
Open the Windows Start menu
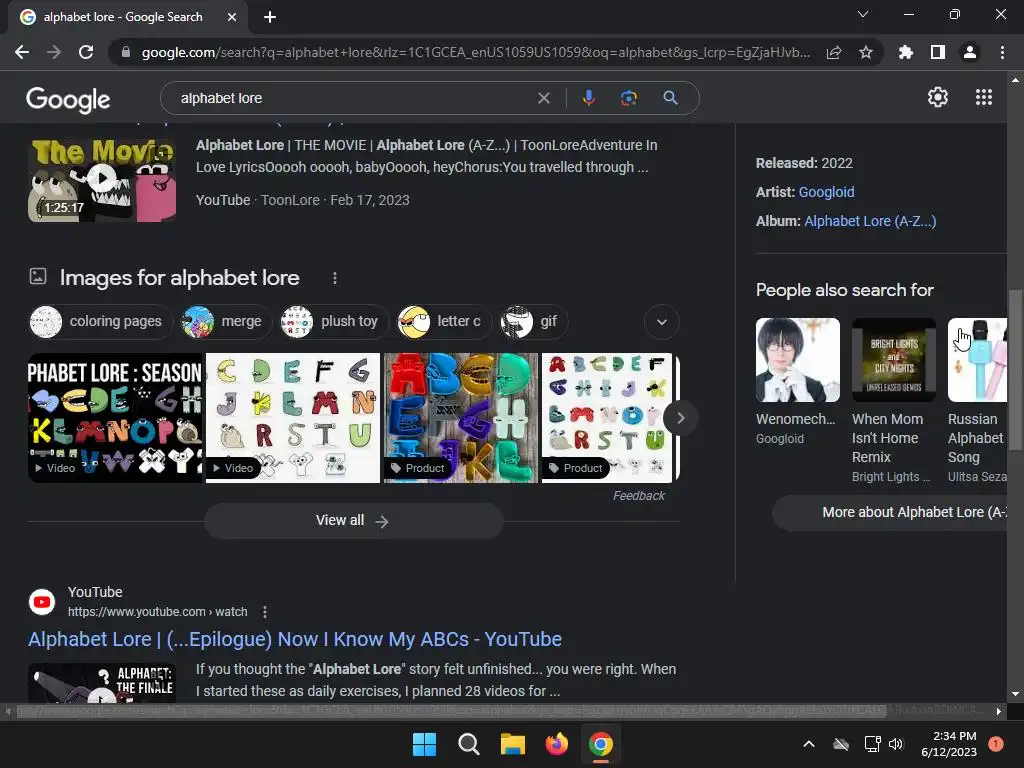pos(424,744)
